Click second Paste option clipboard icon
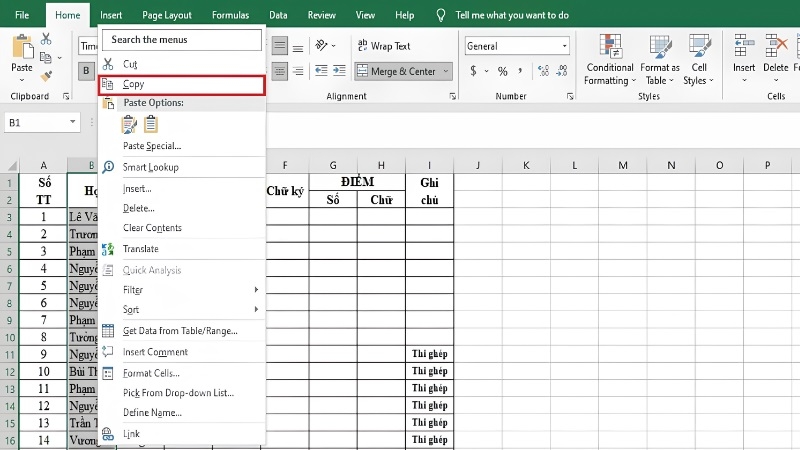 coord(151,124)
